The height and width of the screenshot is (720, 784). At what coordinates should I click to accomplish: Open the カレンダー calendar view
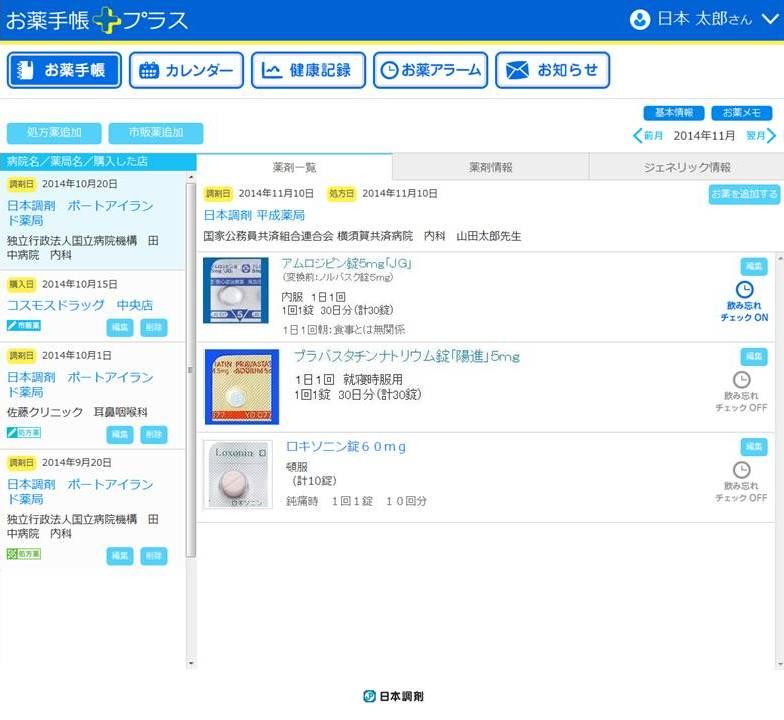186,70
